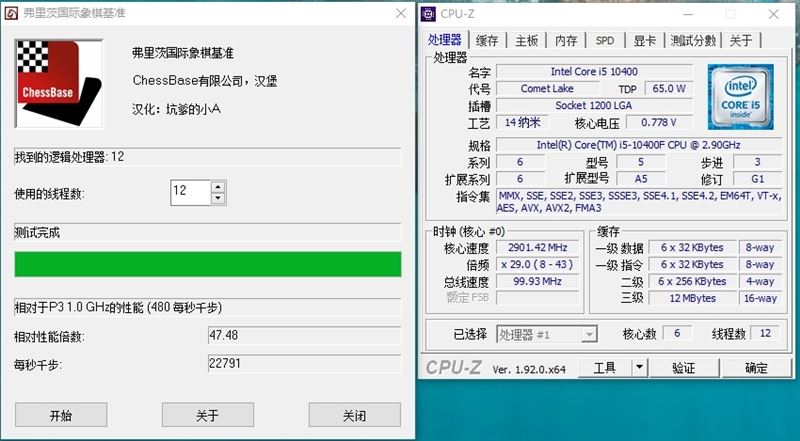Click the Intel Core i5 inside badge

click(x=740, y=97)
